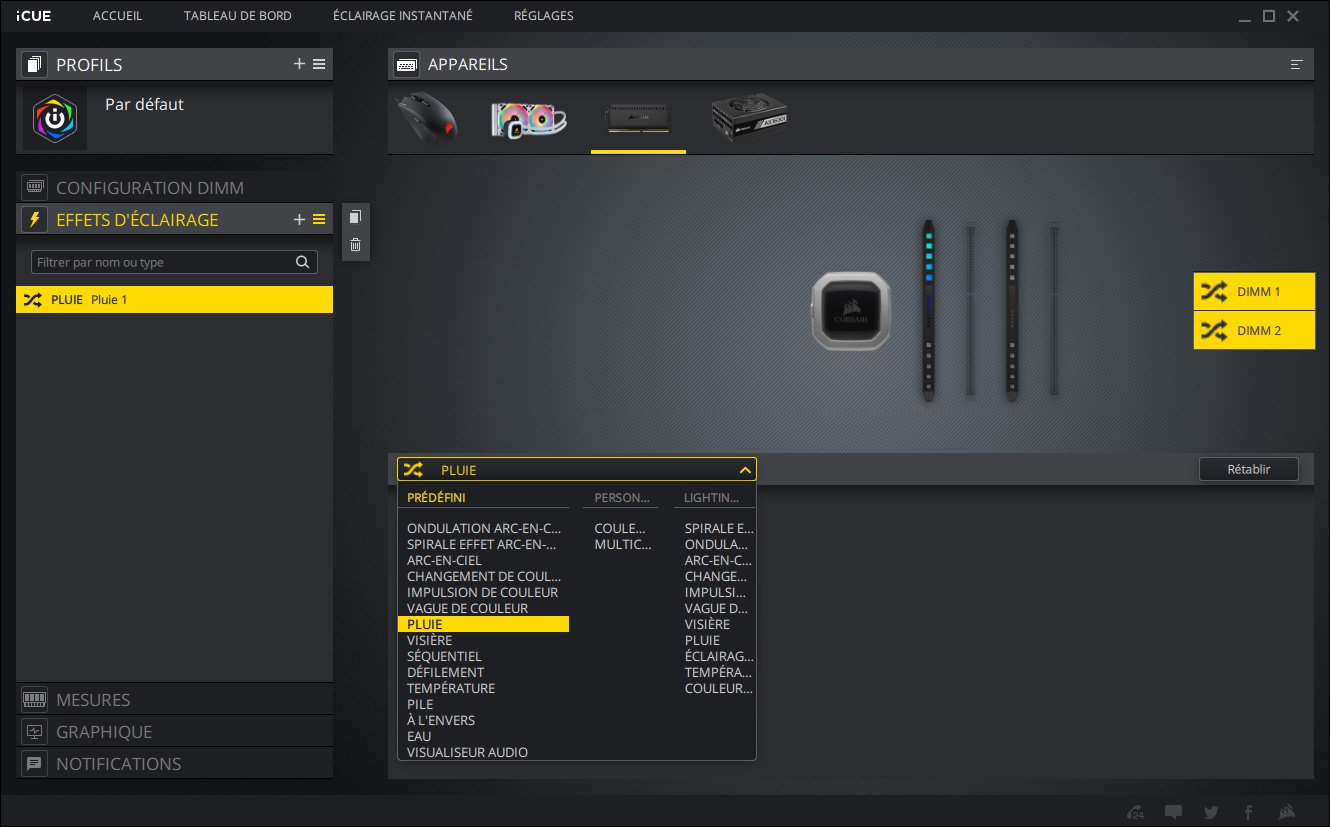Open the forum chat bubble icon

(1174, 812)
